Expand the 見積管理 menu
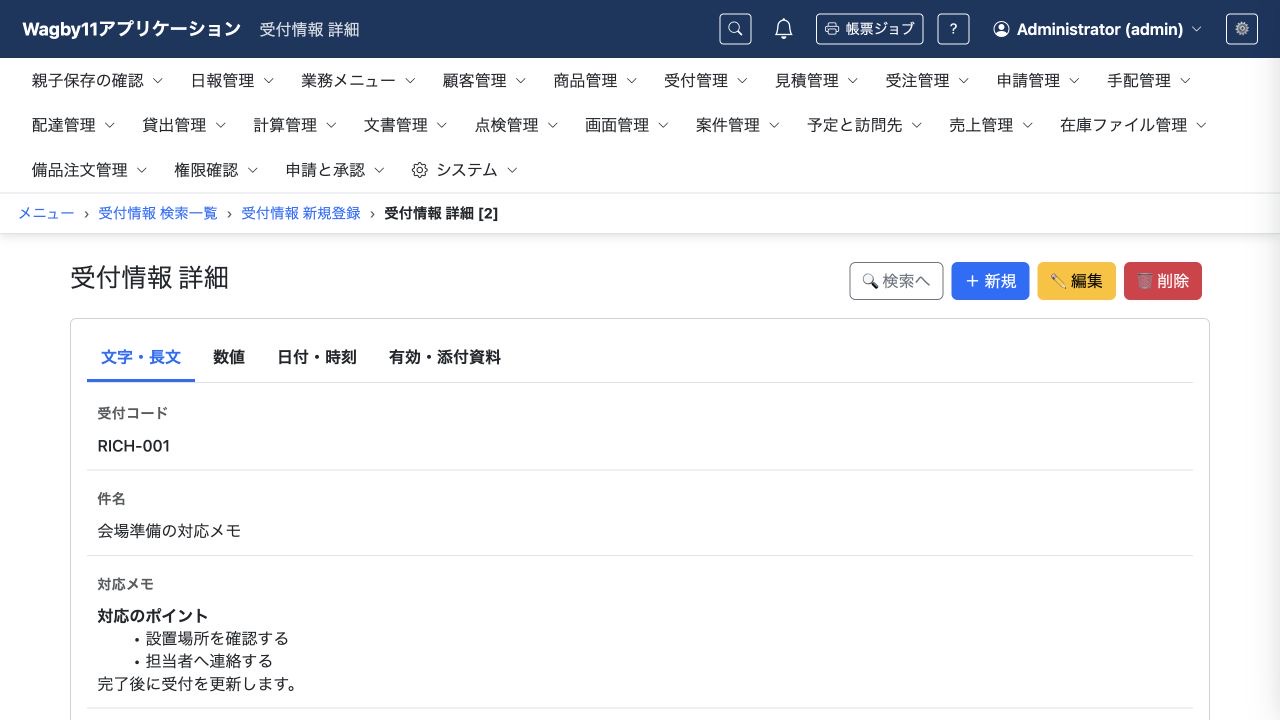The height and width of the screenshot is (720, 1280). pos(817,81)
